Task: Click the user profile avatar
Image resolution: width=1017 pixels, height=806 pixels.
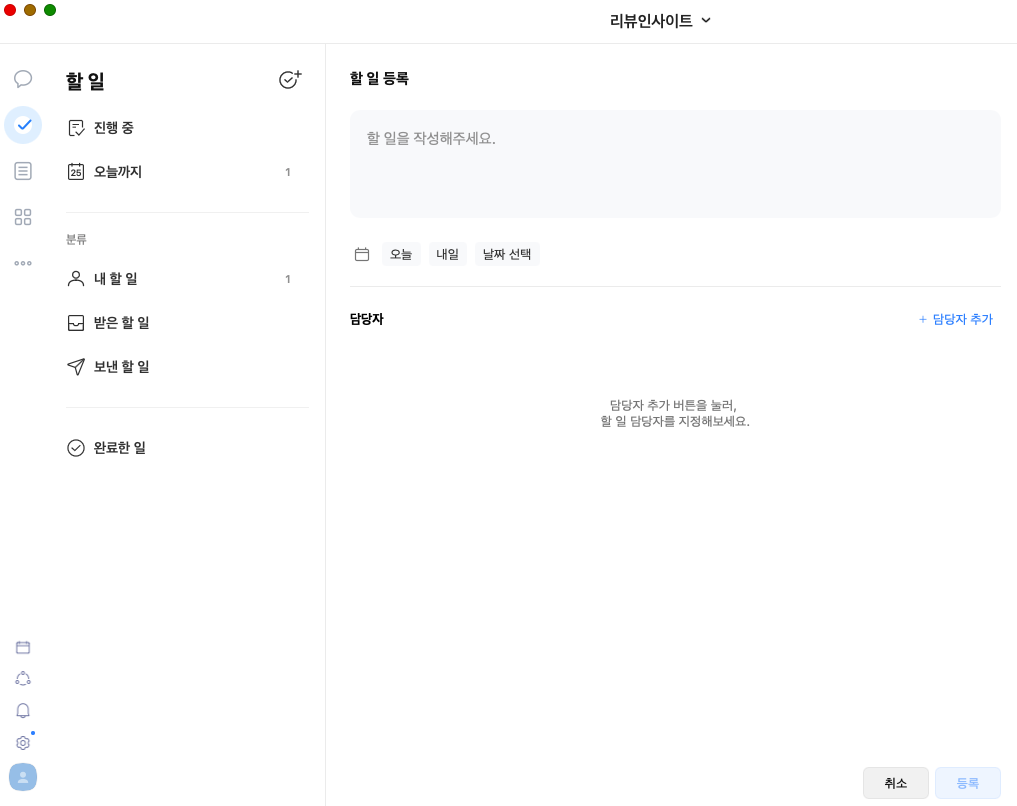Action: pos(23,777)
